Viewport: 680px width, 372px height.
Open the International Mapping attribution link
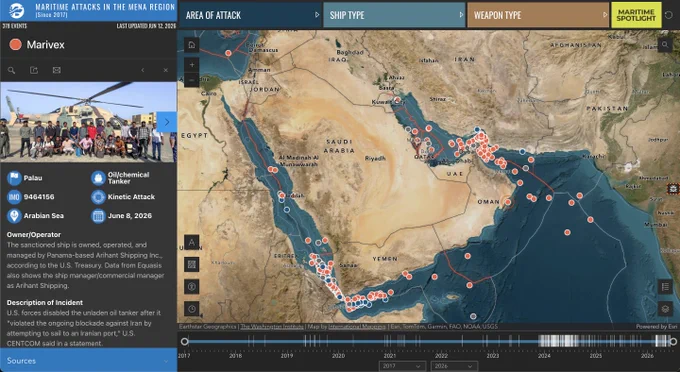coord(356,326)
